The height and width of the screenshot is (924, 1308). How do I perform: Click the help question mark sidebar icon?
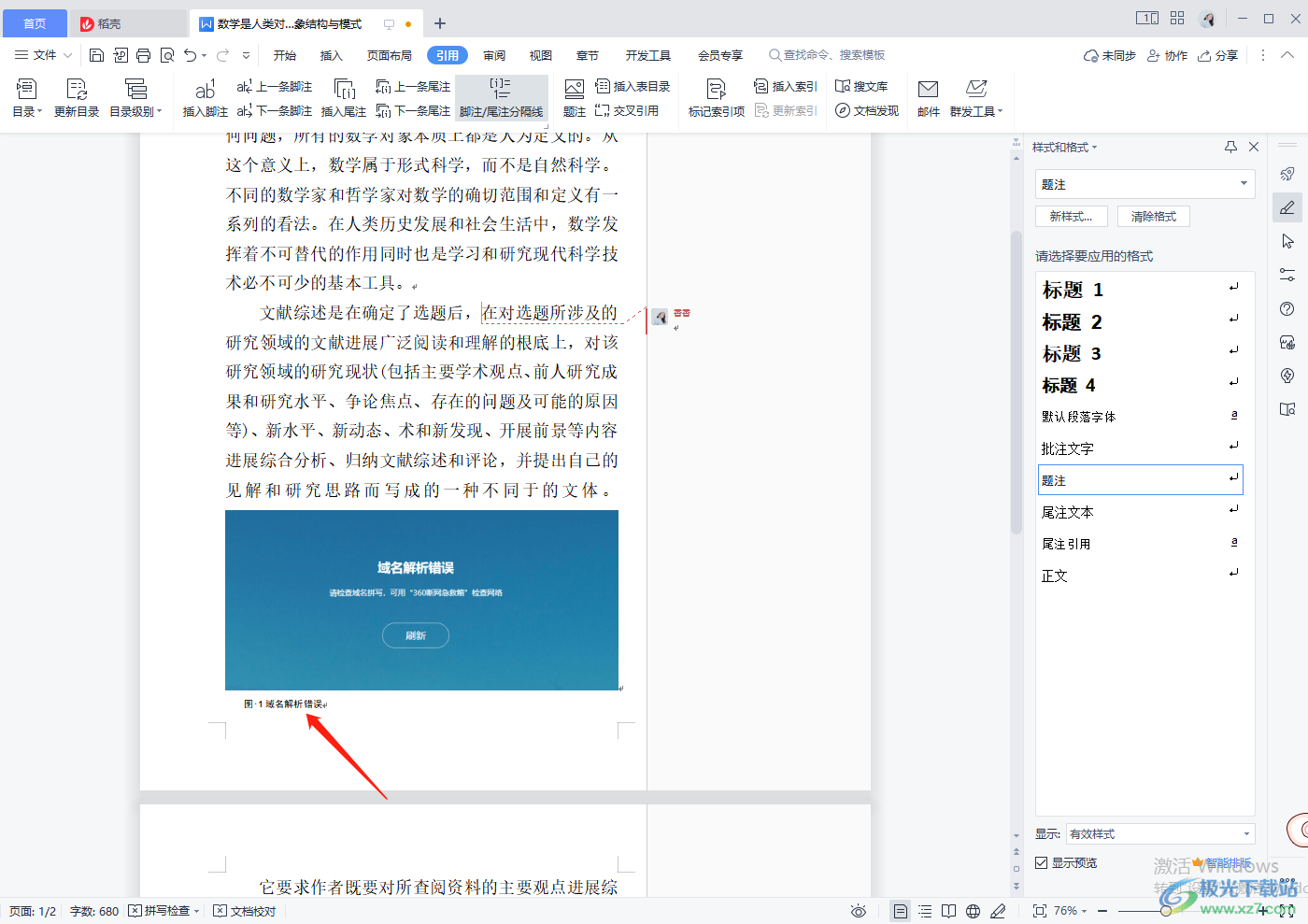(x=1287, y=308)
